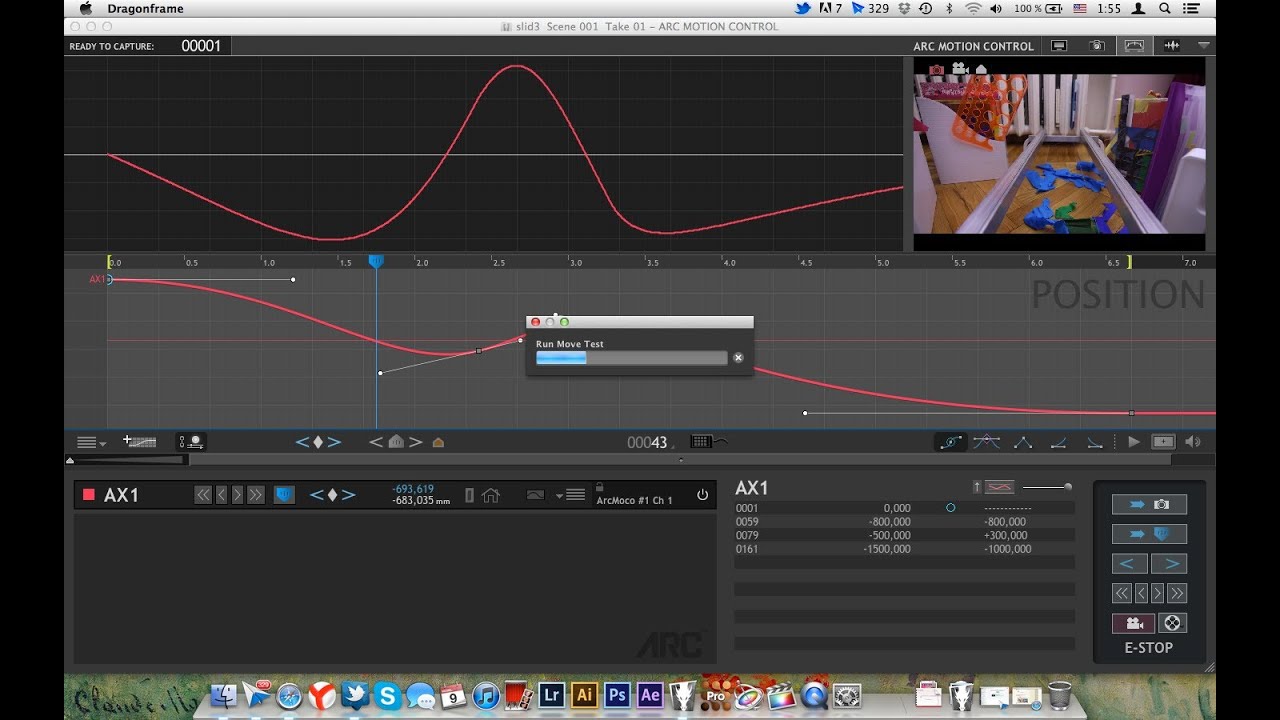Switch to the monitor workspace icon
The image size is (1280, 720).
point(1059,46)
